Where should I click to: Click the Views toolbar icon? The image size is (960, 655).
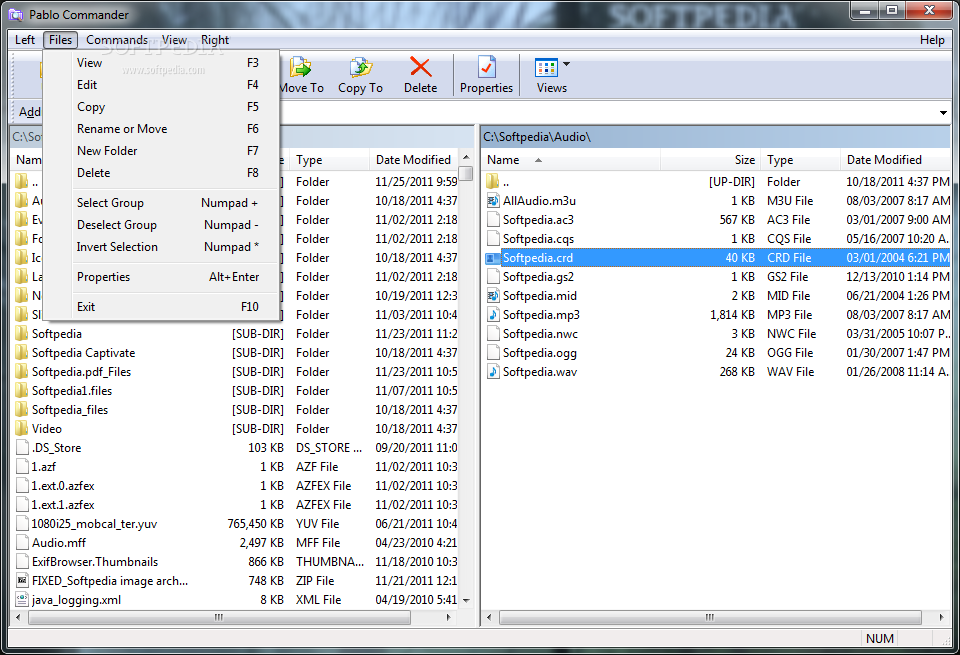point(546,67)
